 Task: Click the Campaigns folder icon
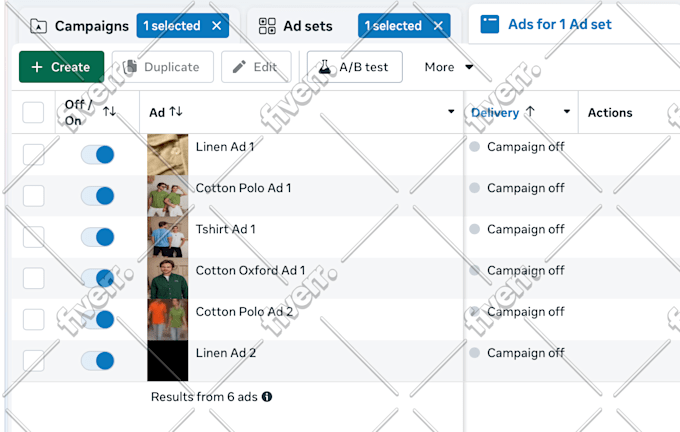tap(38, 26)
